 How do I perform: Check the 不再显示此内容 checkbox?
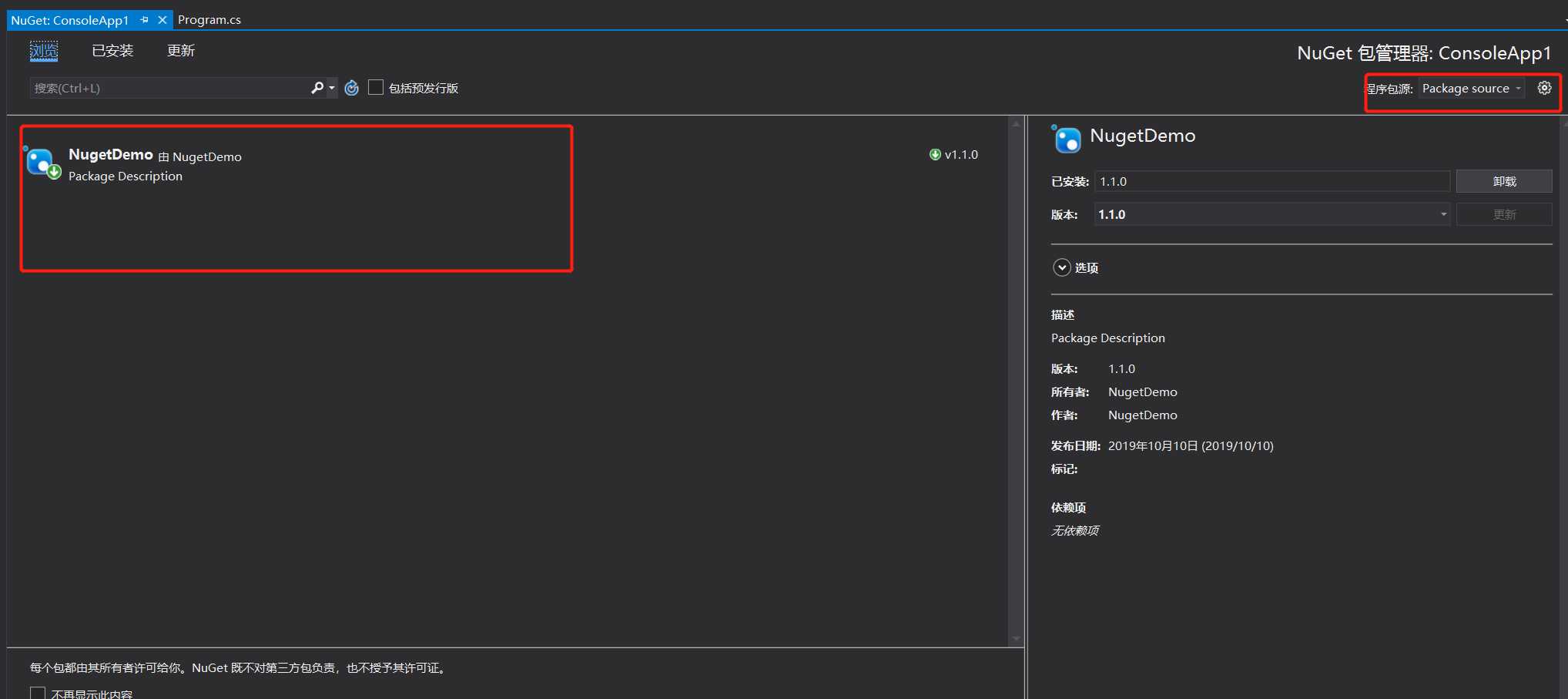pos(38,693)
